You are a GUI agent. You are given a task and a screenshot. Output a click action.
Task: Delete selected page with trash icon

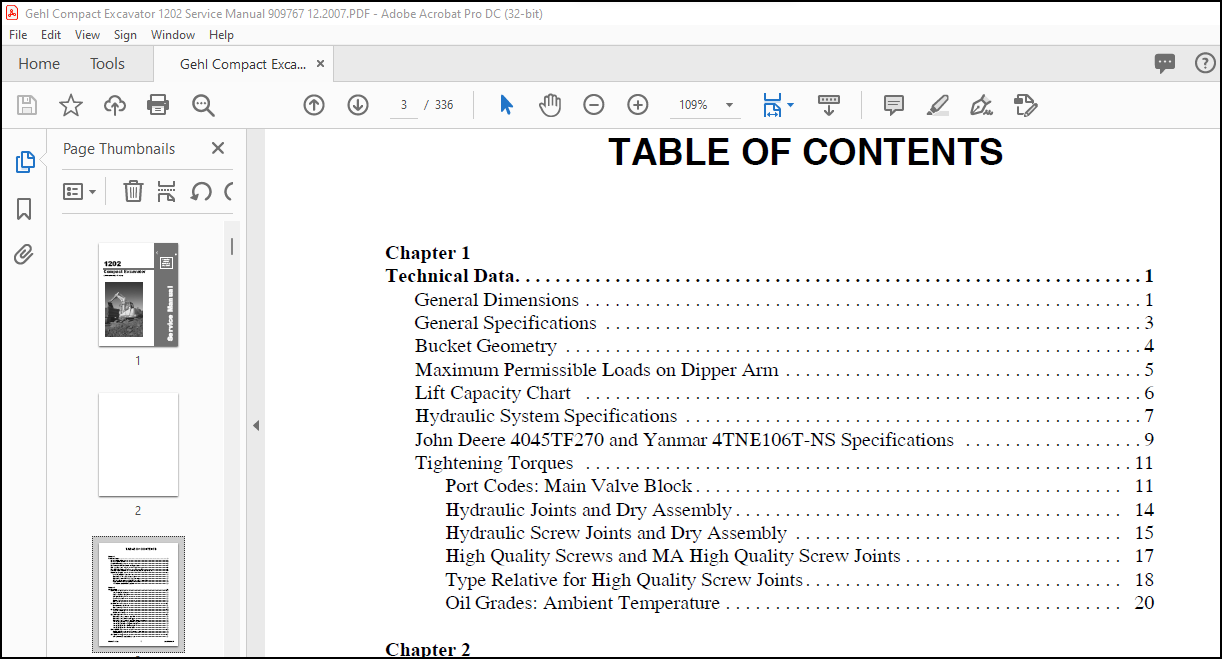133,191
